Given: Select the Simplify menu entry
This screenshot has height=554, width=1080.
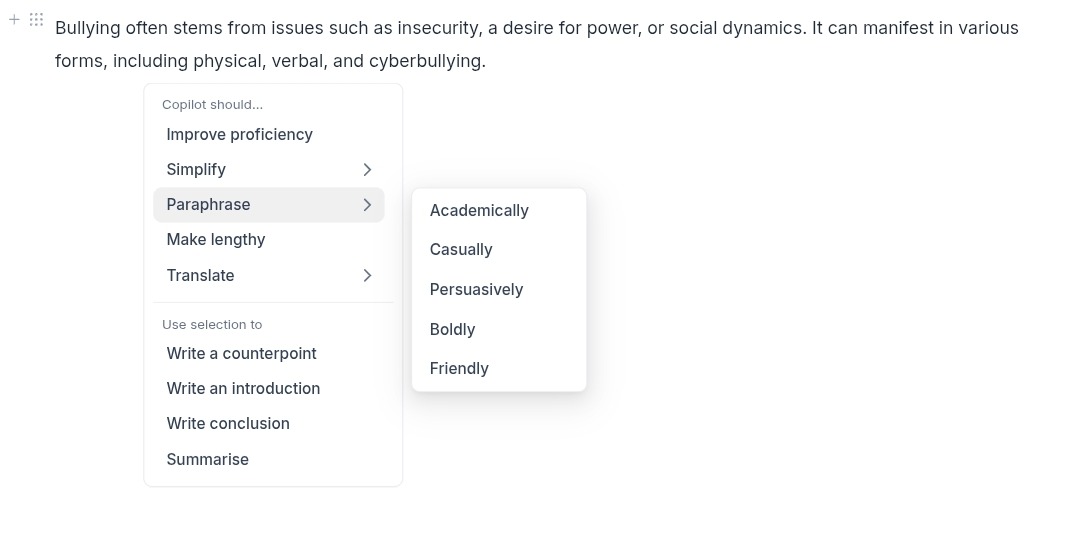Looking at the screenshot, I should (x=269, y=170).
